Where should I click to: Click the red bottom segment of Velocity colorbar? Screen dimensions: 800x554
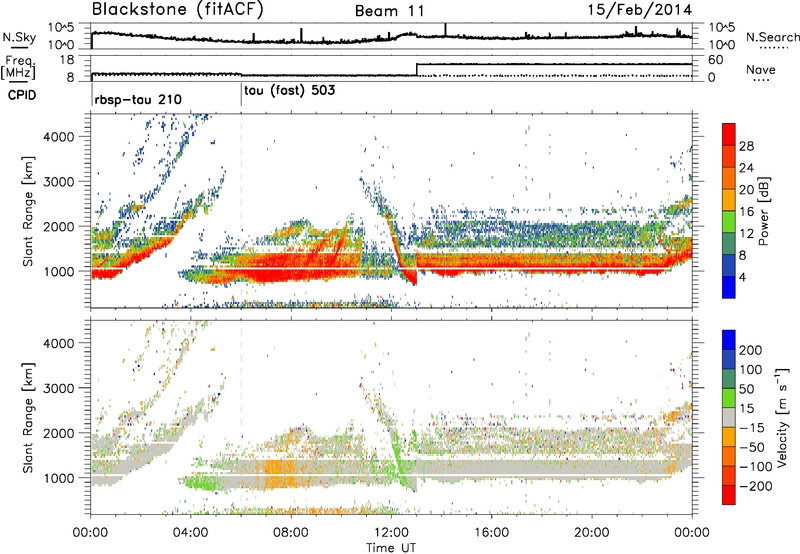[x=729, y=495]
